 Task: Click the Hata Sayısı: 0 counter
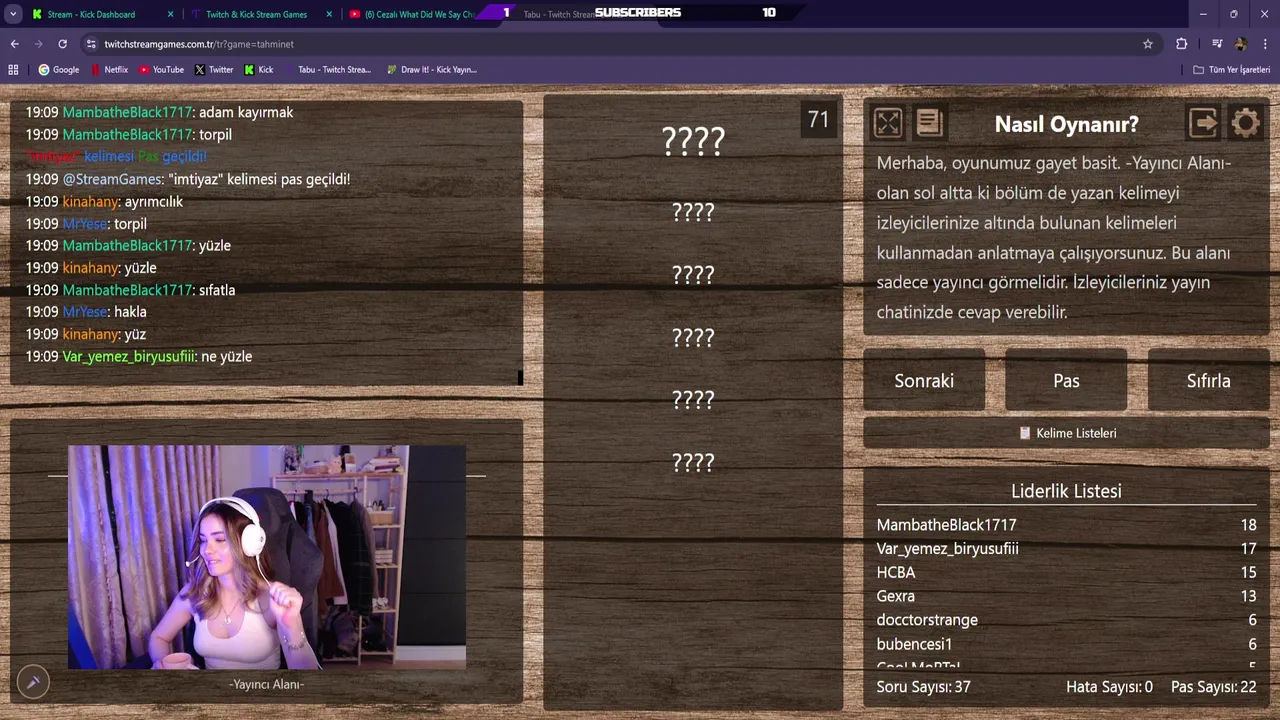tap(1109, 687)
